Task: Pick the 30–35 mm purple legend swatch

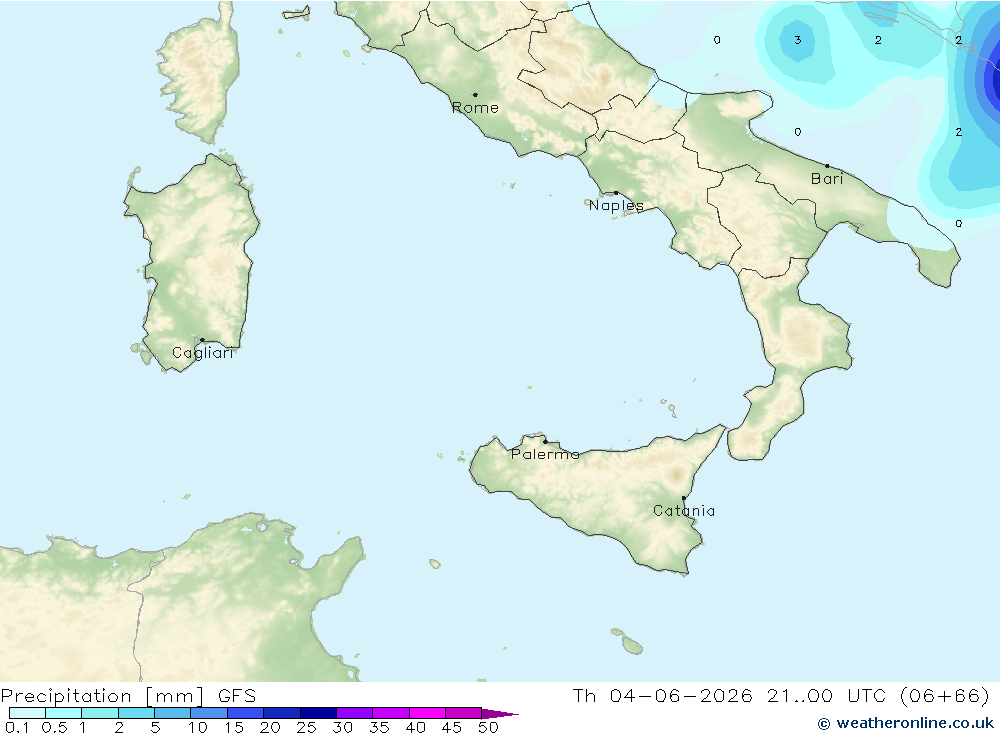Action: coord(355,713)
